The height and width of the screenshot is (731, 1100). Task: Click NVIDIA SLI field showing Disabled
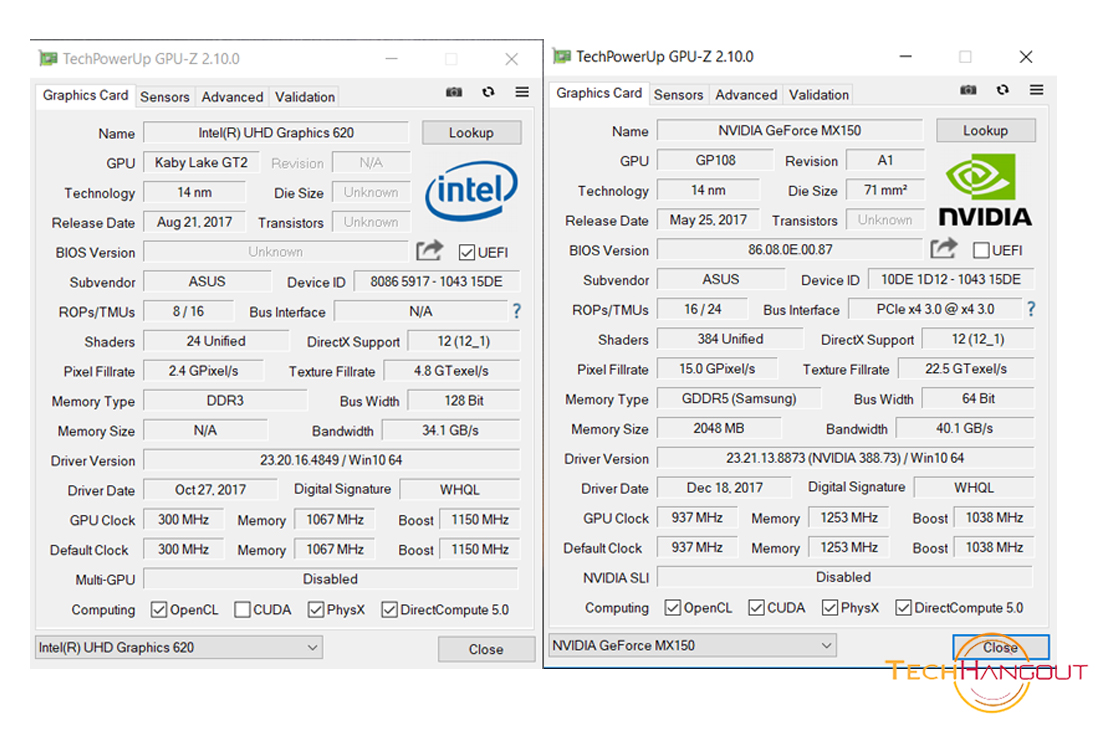(844, 577)
